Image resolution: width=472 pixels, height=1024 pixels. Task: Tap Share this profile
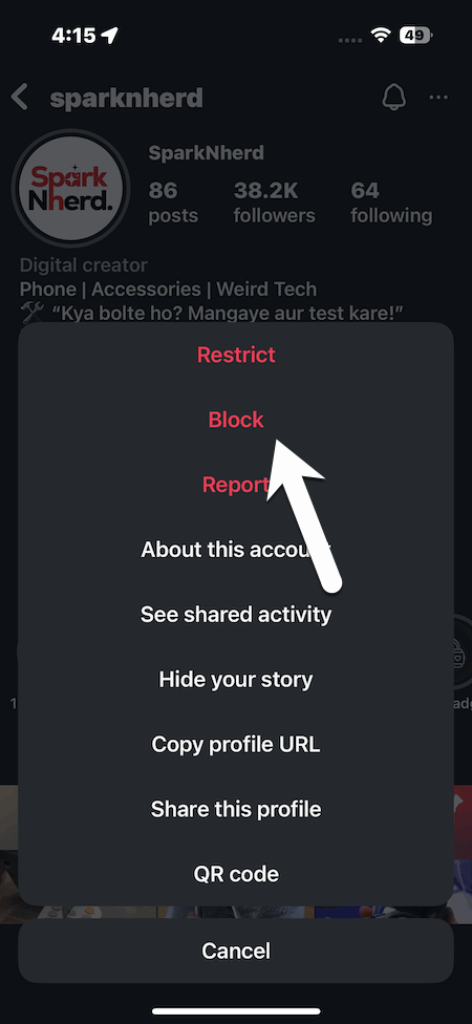point(236,809)
